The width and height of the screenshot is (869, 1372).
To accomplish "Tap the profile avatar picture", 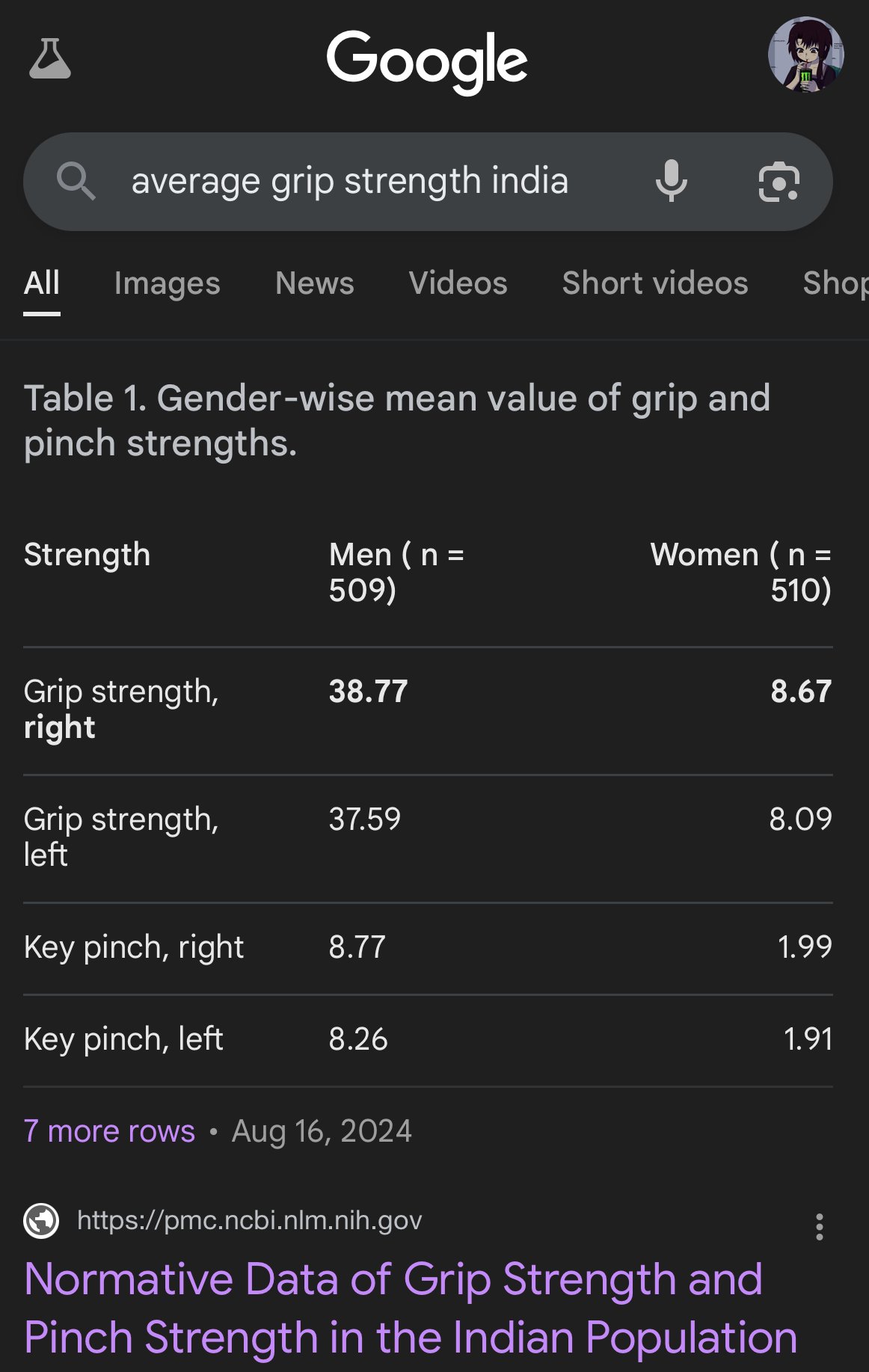I will (805, 55).
